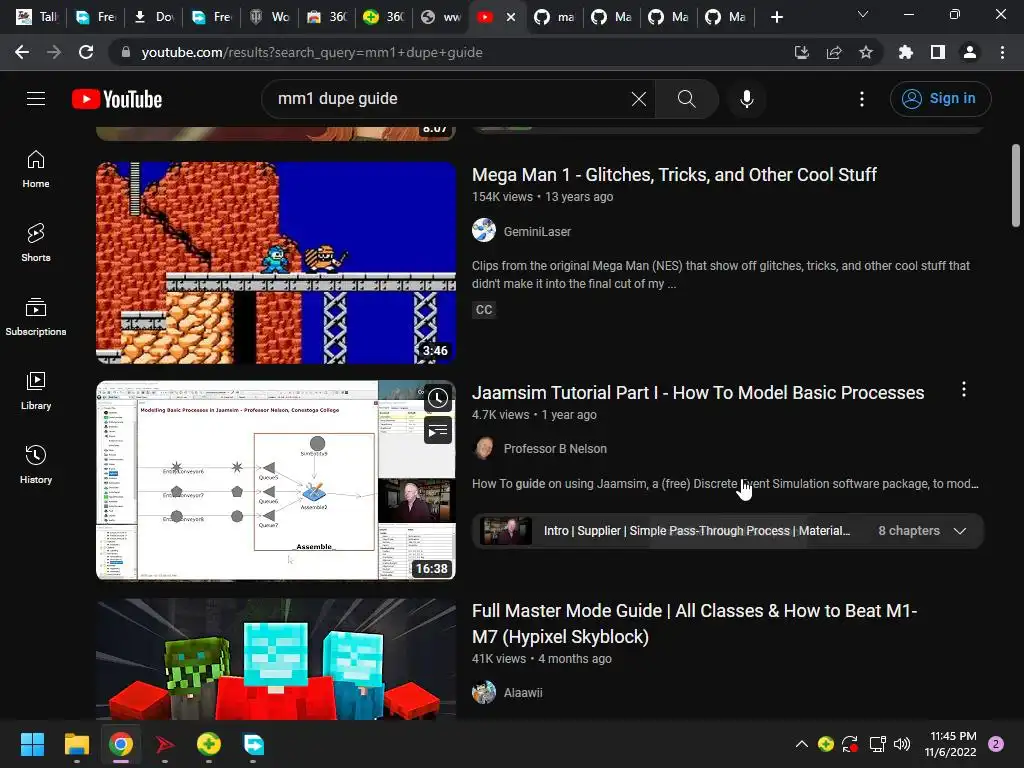Switch to the Wo tab

tap(270, 17)
